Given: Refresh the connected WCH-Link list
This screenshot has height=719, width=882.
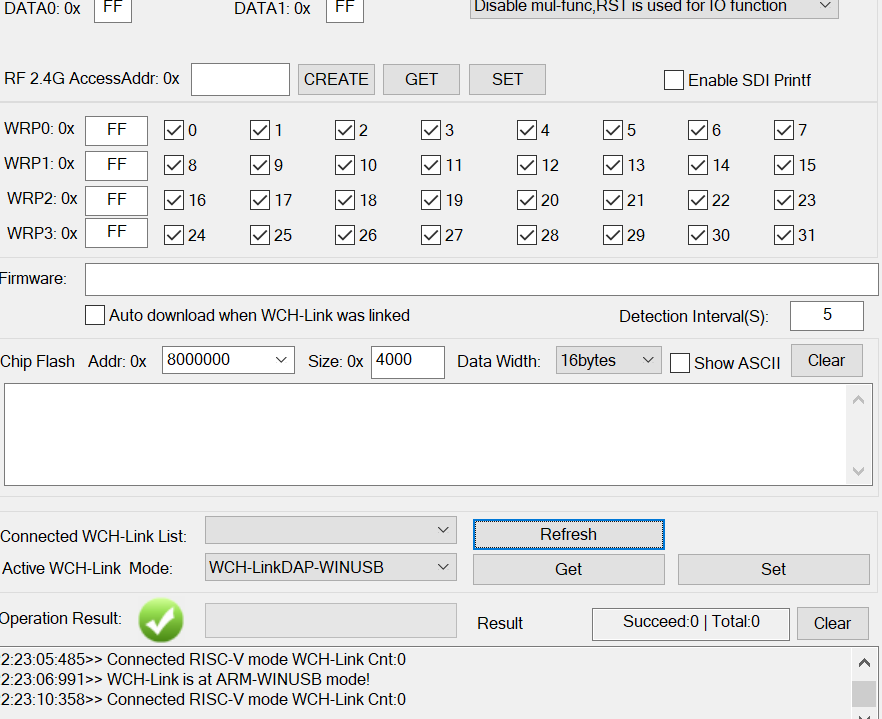Looking at the screenshot, I should coord(569,534).
